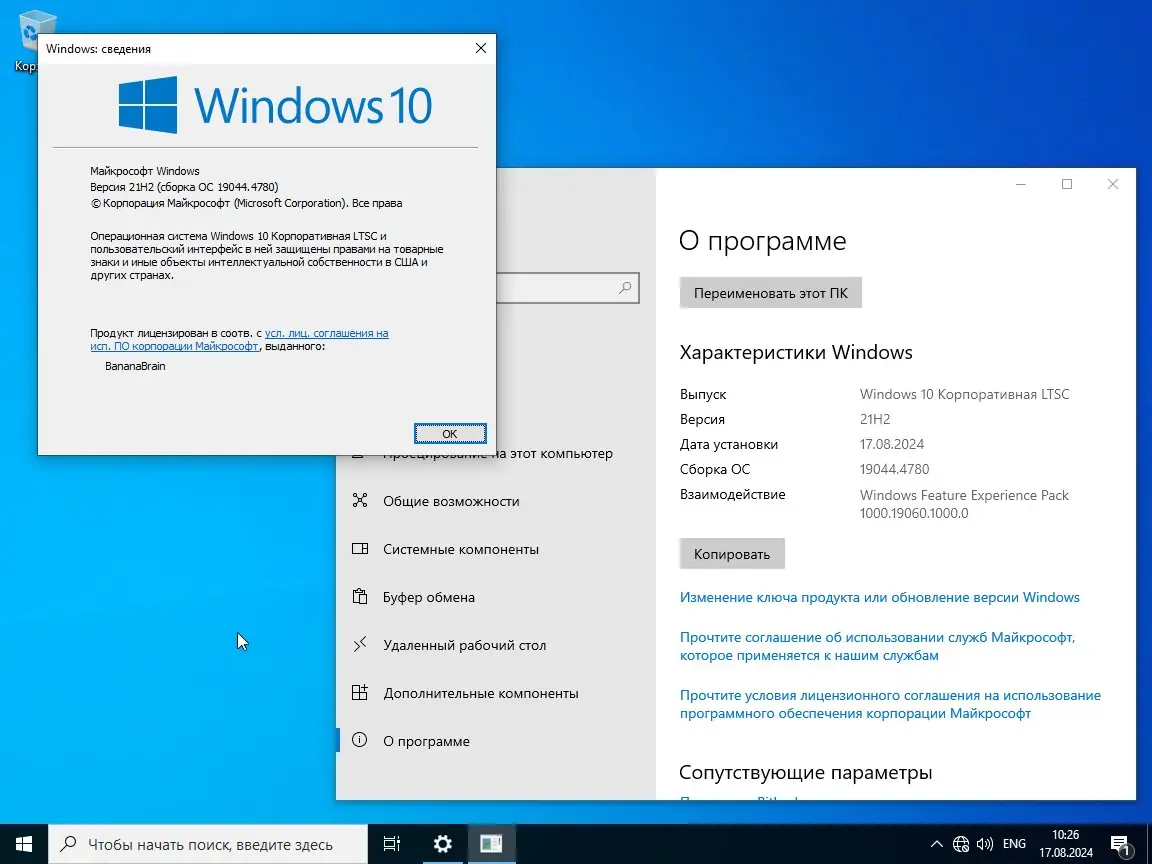Close the Windows: сведения dialog
The image size is (1152, 864).
(x=480, y=48)
